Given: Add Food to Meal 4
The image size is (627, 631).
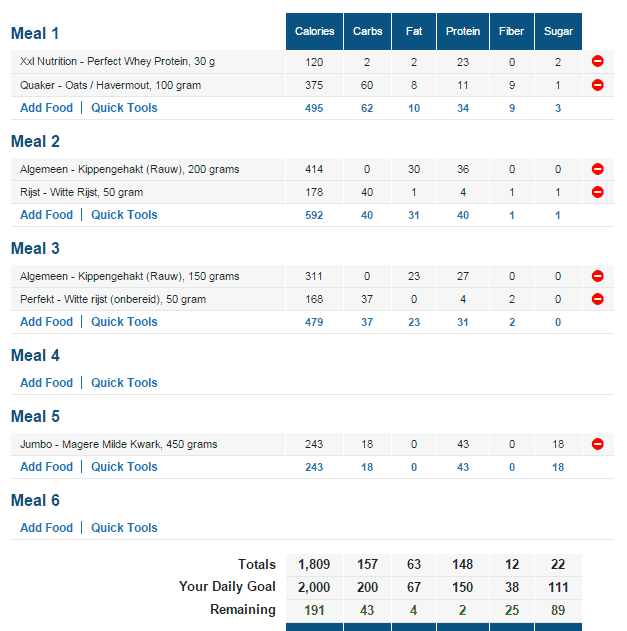Looking at the screenshot, I should (46, 383).
